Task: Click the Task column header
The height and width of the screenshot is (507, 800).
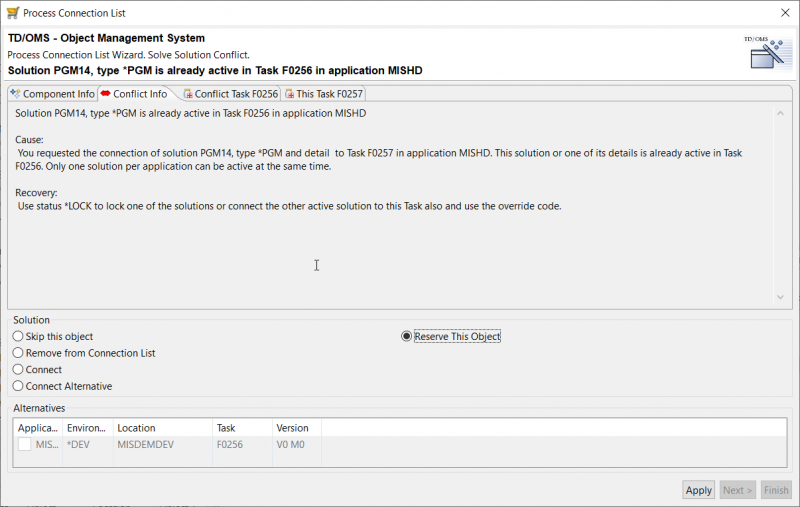Action: click(x=226, y=428)
